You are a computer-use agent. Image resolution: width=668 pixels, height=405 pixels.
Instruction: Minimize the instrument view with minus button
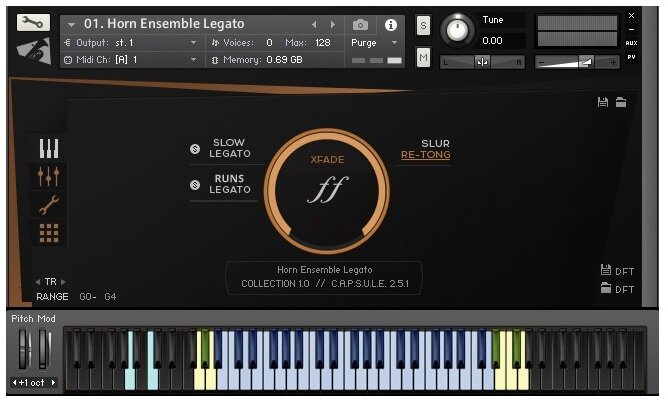[631, 29]
